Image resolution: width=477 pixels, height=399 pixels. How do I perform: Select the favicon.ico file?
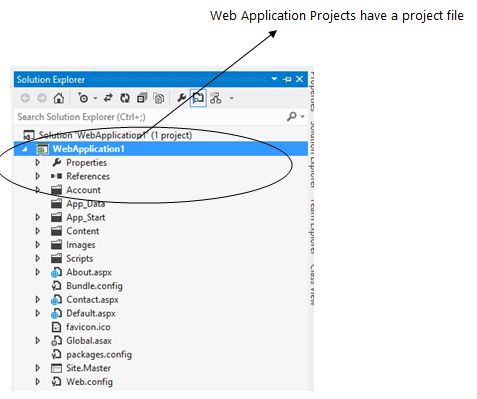pyautogui.click(x=88, y=327)
